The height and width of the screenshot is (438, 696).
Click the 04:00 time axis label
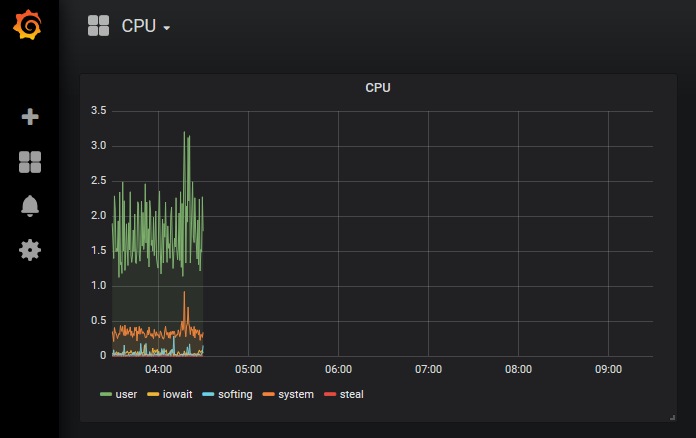point(158,369)
